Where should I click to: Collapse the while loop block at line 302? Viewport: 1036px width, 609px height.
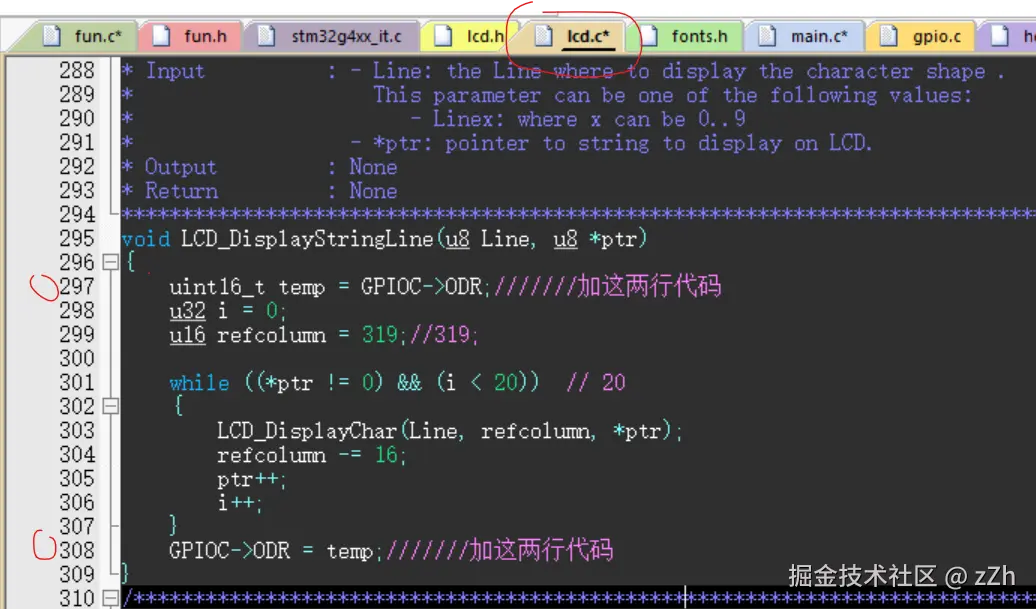(x=110, y=406)
